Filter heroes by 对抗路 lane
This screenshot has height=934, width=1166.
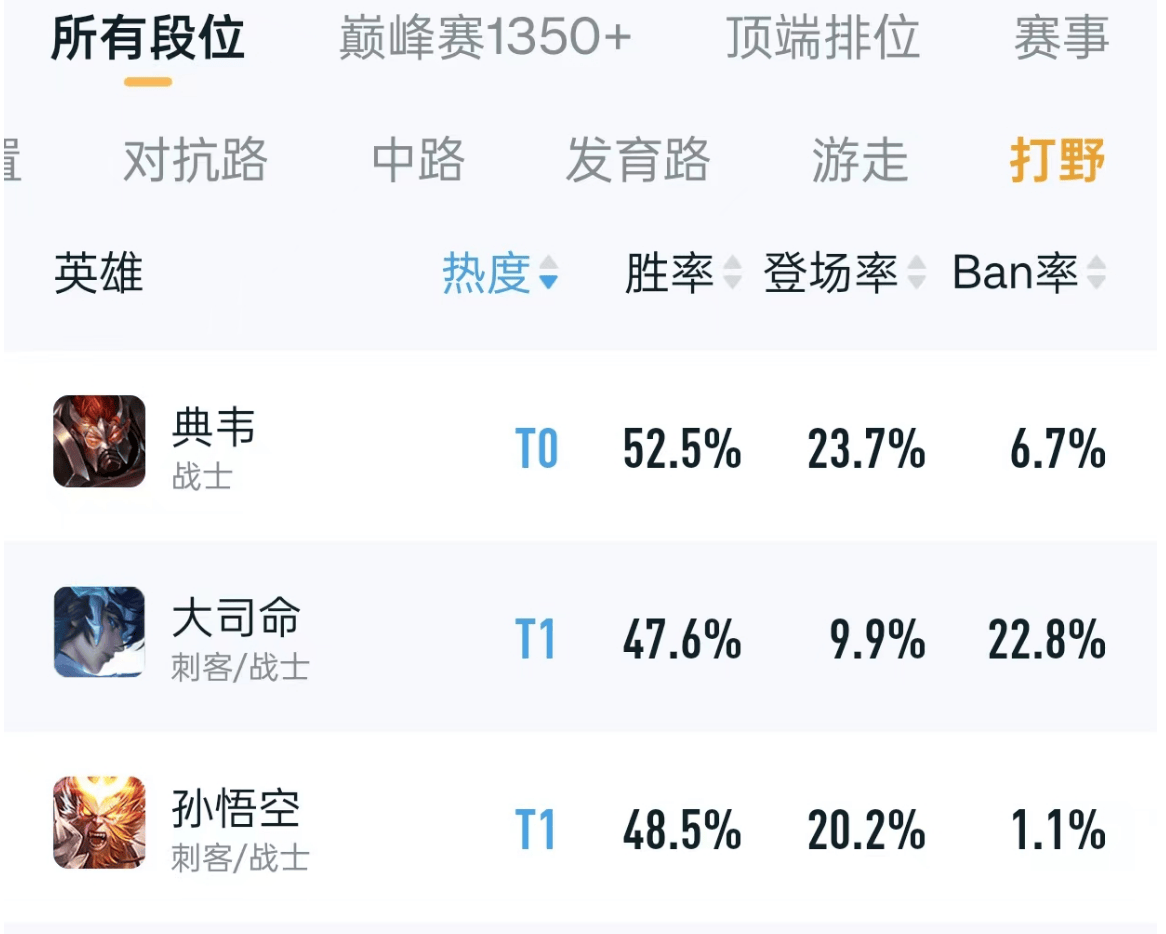195,160
